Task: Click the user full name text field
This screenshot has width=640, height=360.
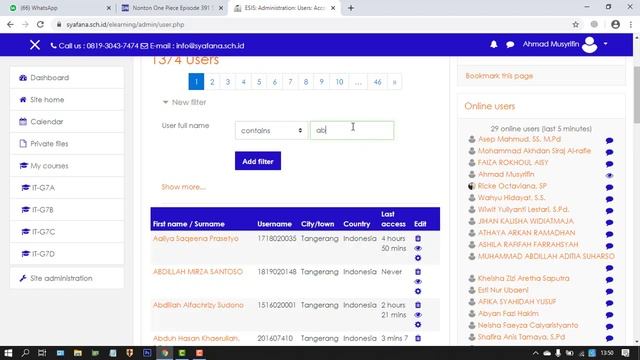Action: pyautogui.click(x=352, y=131)
